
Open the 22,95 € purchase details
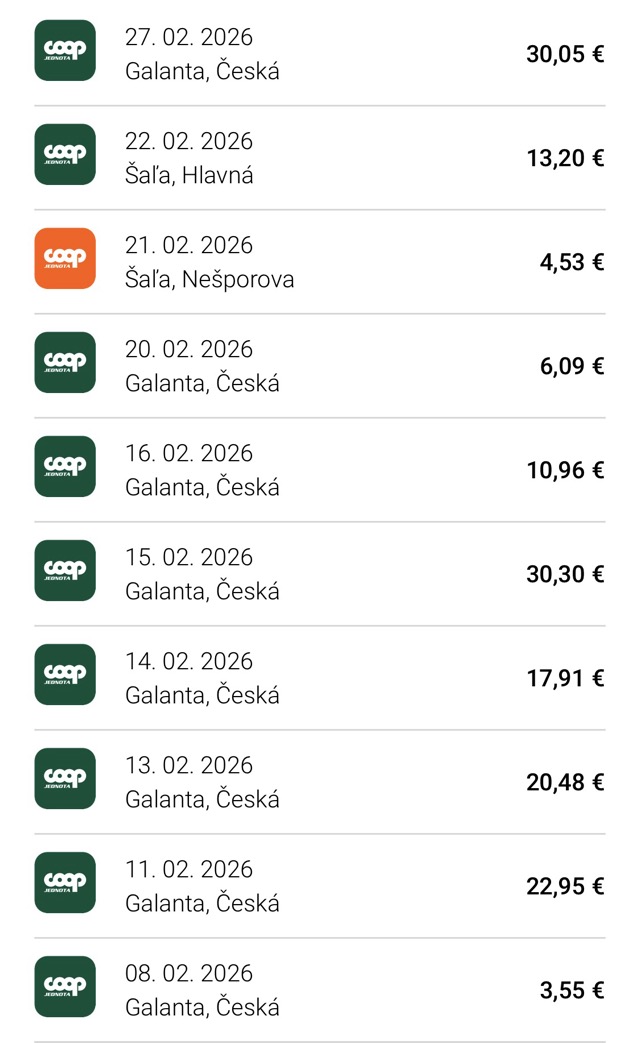(x=565, y=886)
